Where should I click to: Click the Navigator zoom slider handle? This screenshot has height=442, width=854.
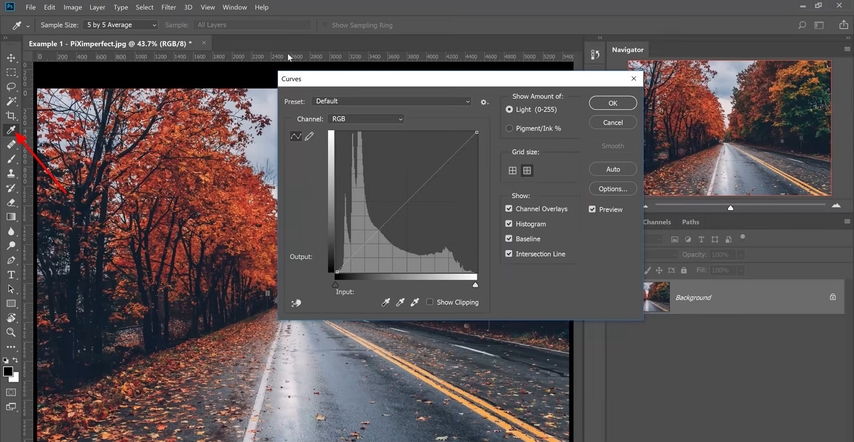pos(730,208)
